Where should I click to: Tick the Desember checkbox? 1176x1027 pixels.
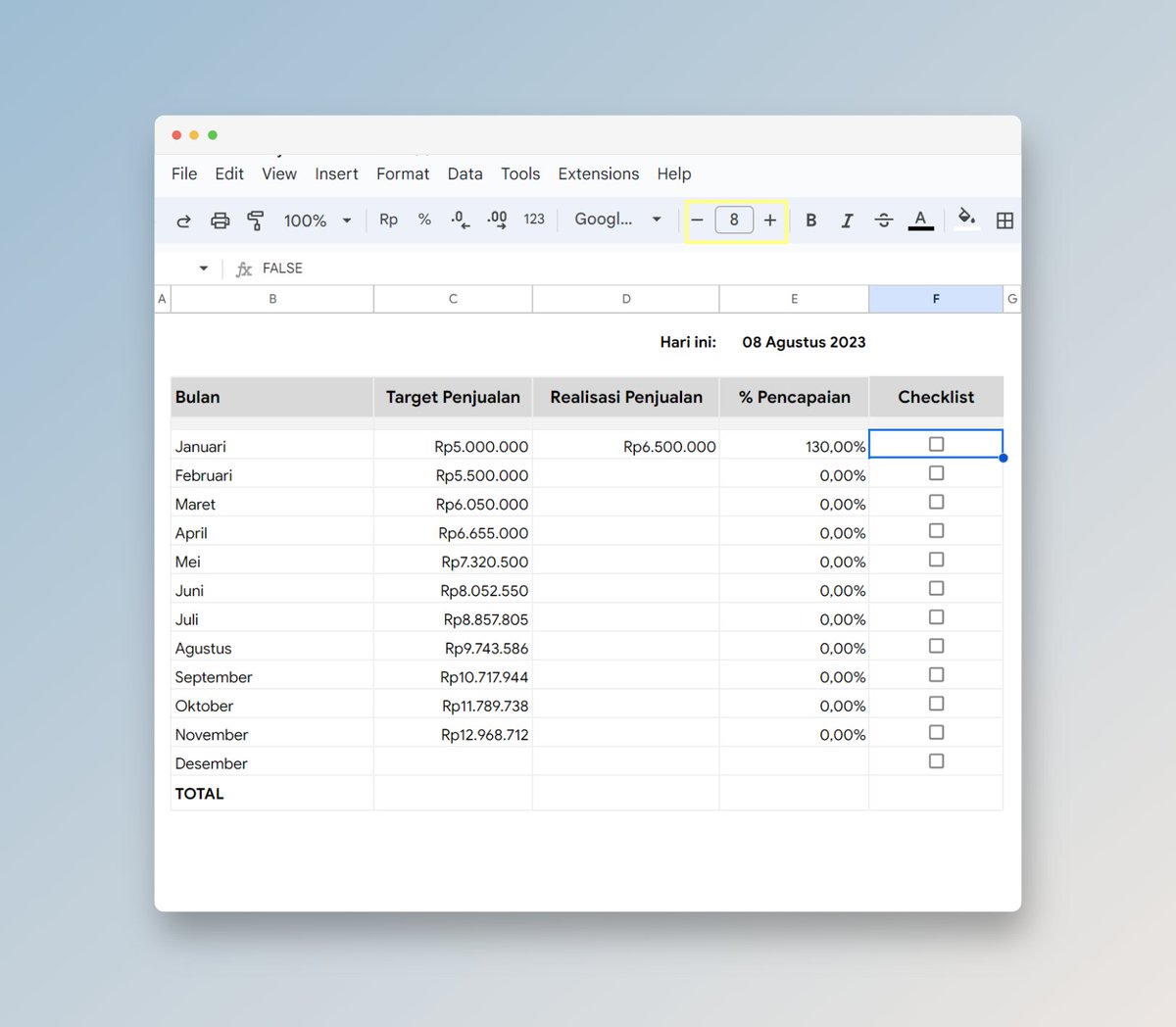pyautogui.click(x=936, y=760)
